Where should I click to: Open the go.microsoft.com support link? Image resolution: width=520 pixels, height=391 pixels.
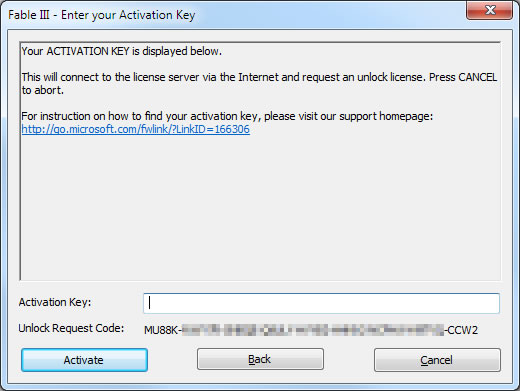click(x=136, y=129)
